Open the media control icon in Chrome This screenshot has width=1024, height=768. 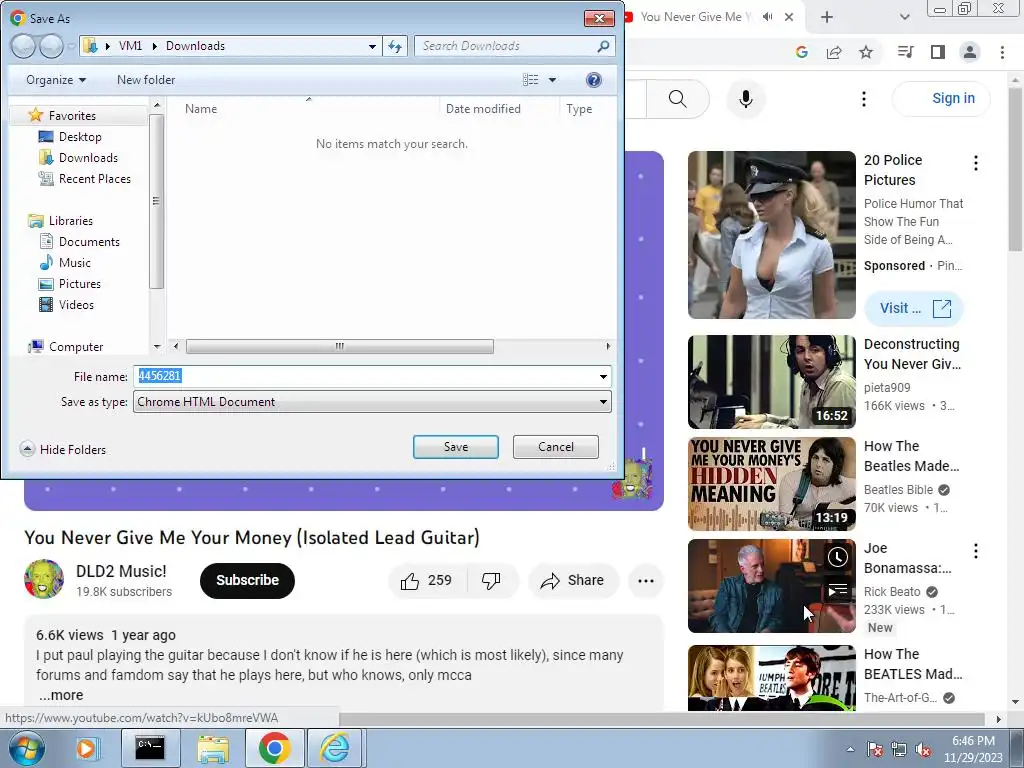click(905, 52)
